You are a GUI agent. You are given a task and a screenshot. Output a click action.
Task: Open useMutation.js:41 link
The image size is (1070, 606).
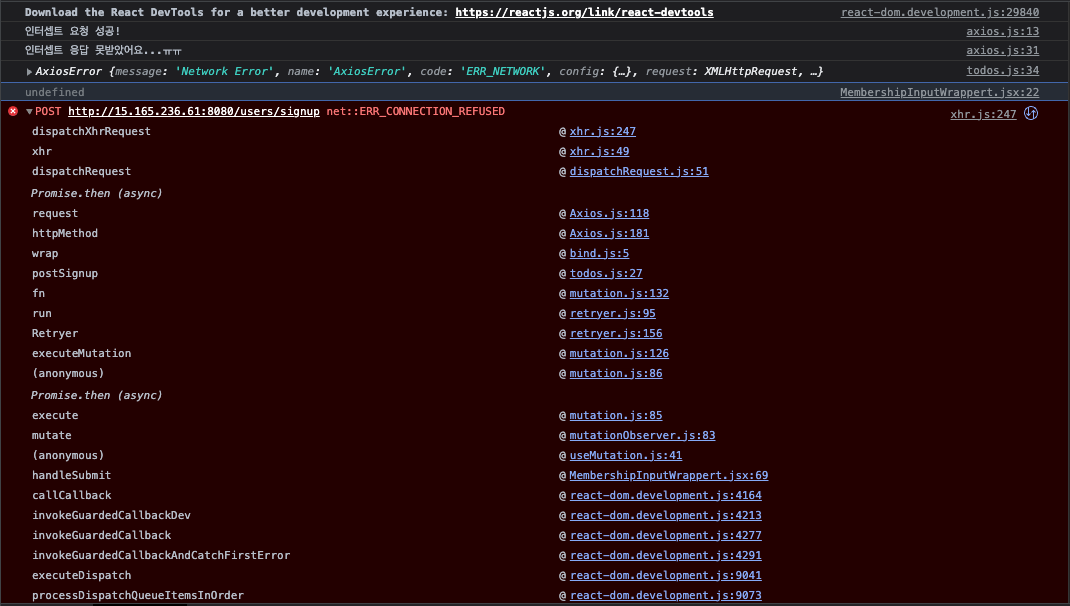[x=626, y=455]
